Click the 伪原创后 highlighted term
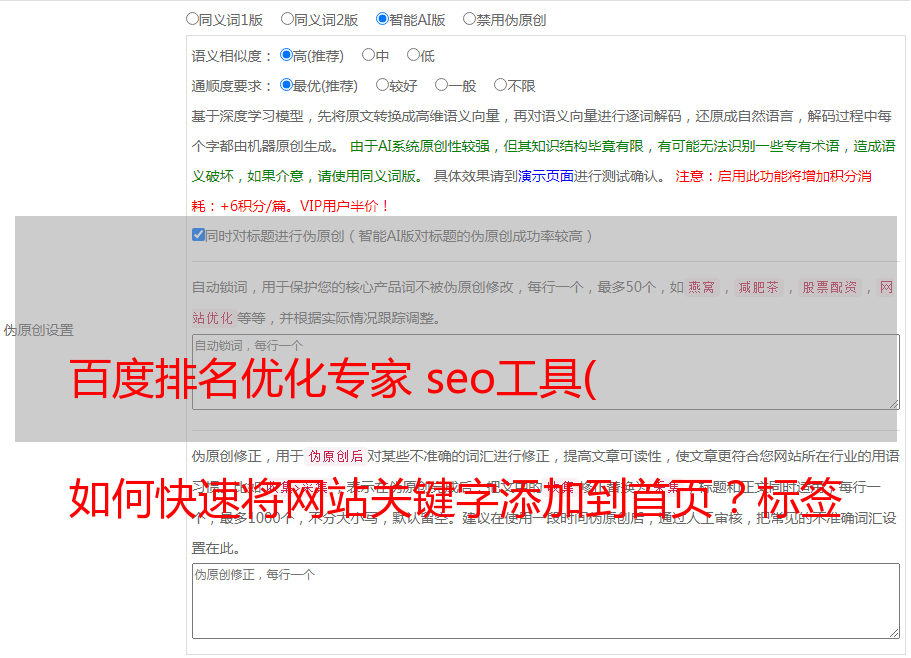Viewport: 911px width, 658px height. point(336,456)
